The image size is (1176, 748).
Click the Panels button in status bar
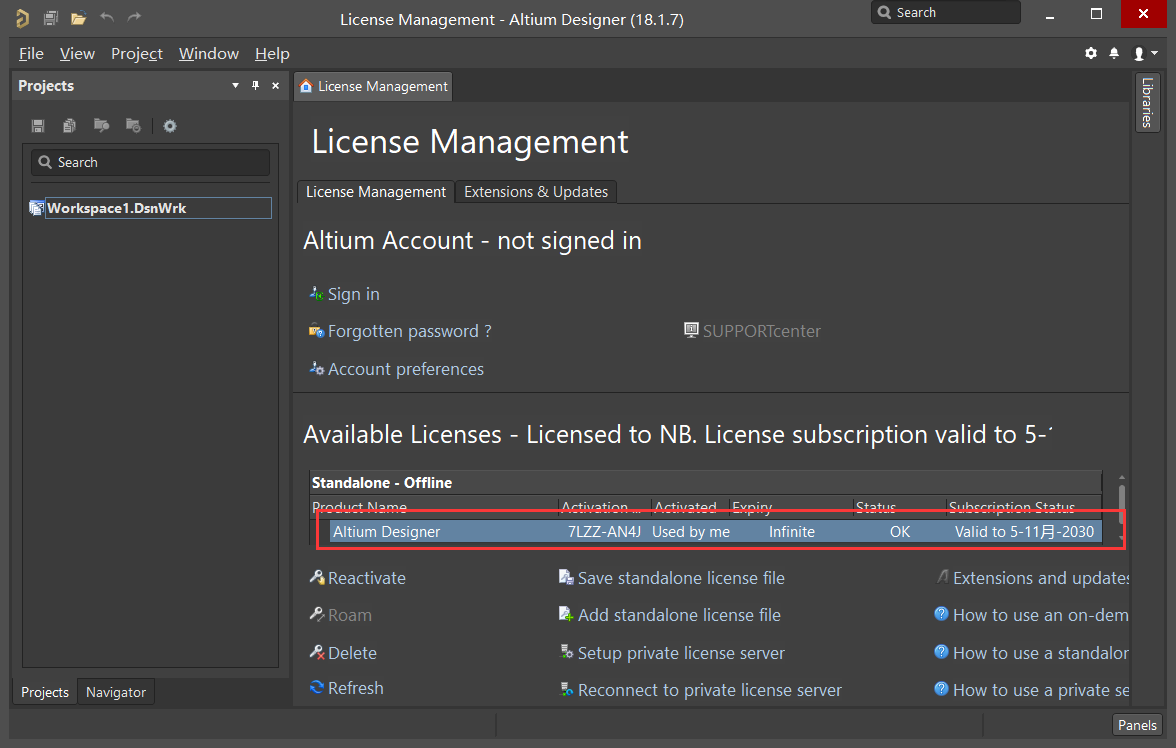click(1137, 725)
